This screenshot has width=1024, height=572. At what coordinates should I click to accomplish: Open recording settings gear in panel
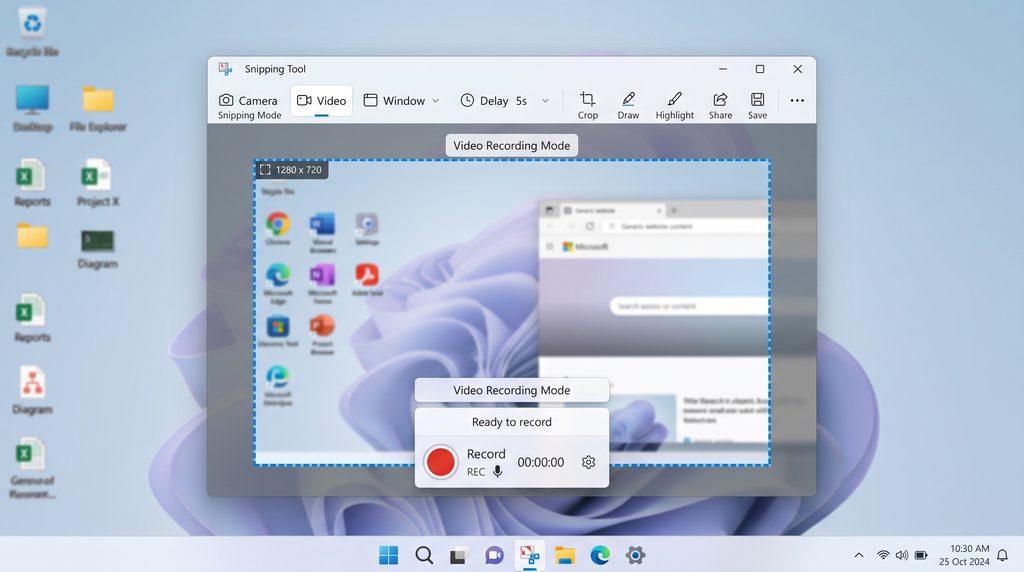coord(588,462)
